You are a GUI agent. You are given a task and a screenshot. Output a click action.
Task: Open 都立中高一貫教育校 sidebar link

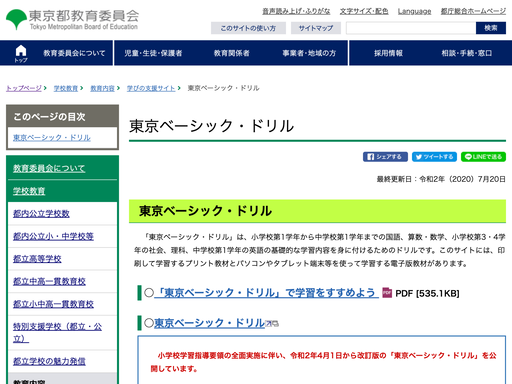click(49, 281)
